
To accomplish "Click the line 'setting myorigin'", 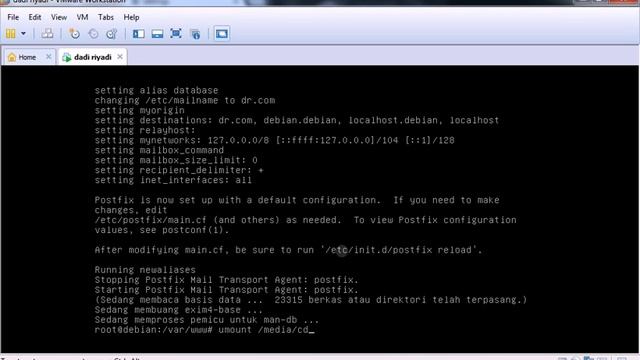I will (x=139, y=110).
